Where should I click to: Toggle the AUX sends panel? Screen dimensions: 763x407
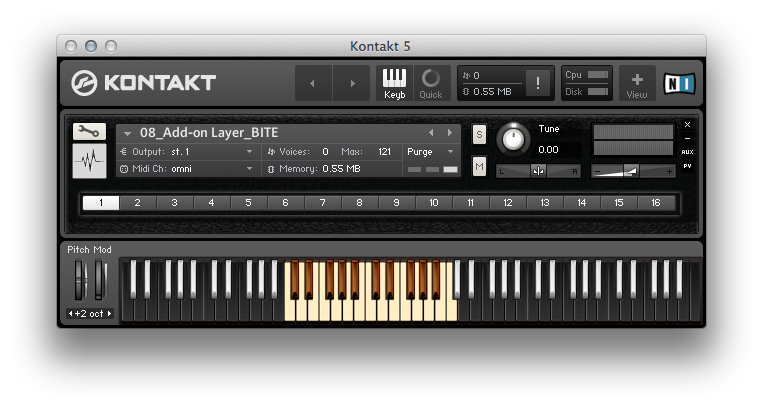click(x=688, y=152)
